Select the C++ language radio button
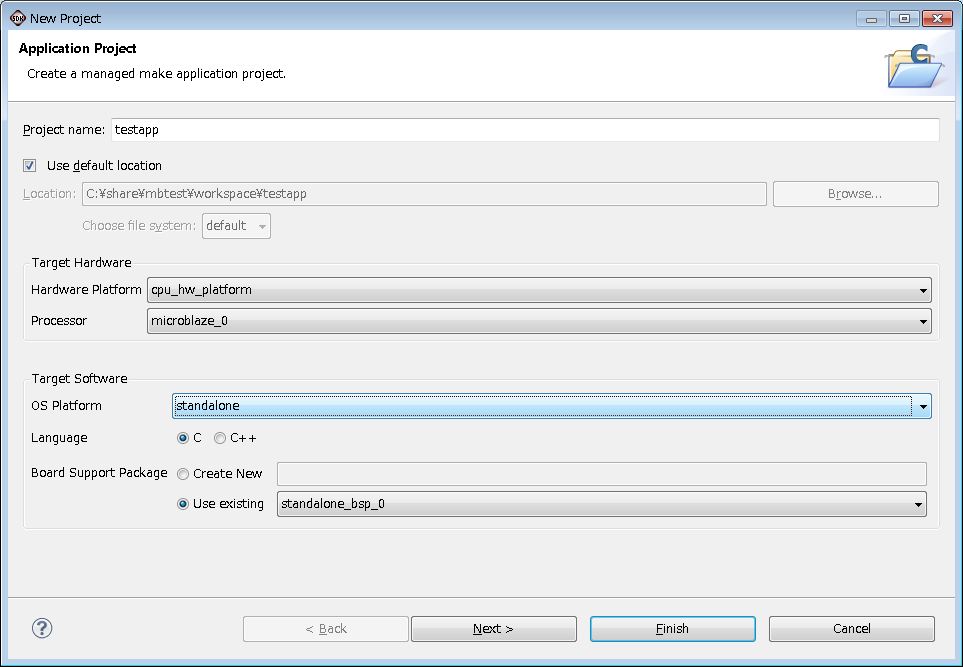The width and height of the screenshot is (963, 667). point(220,438)
